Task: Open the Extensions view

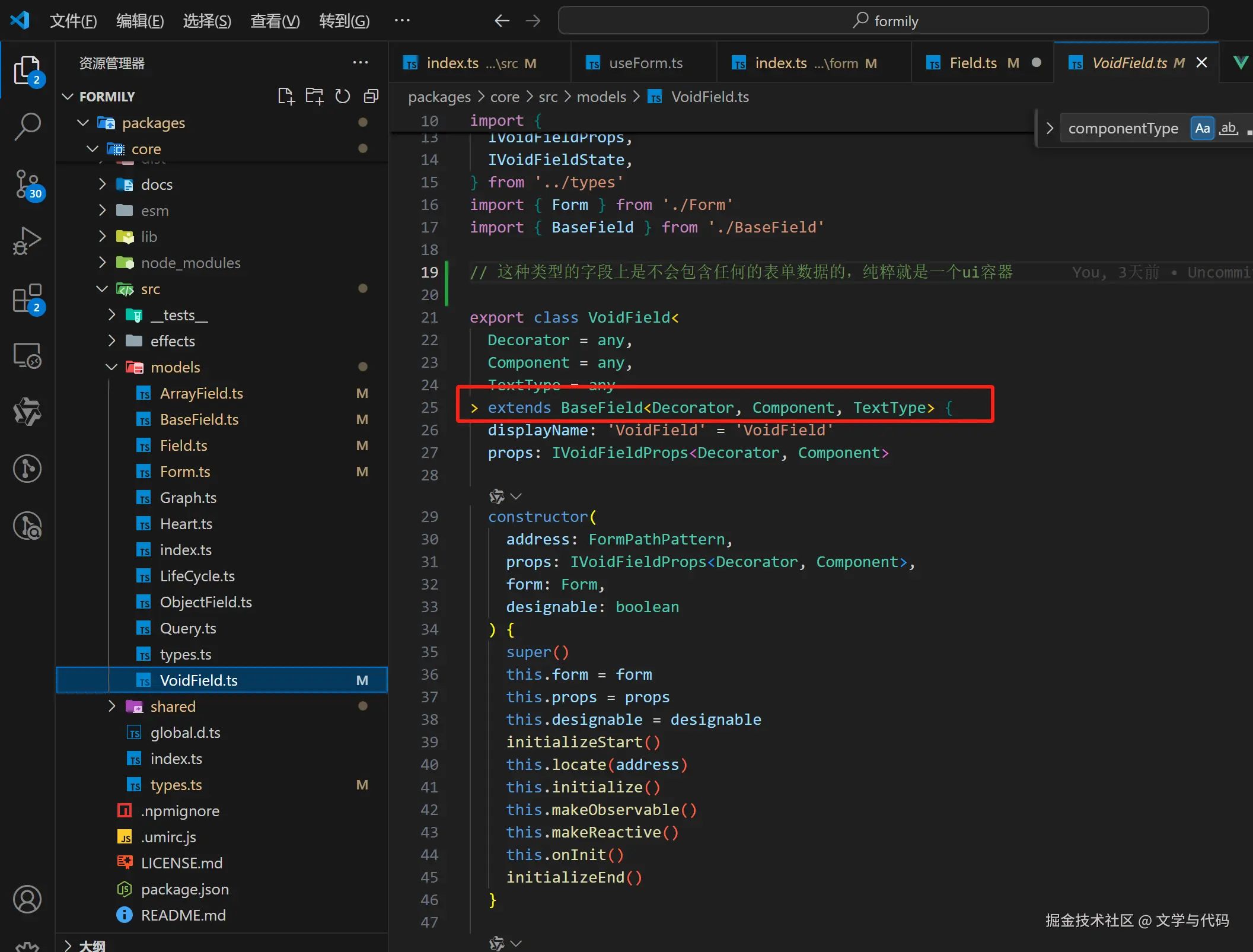Action: [27, 298]
